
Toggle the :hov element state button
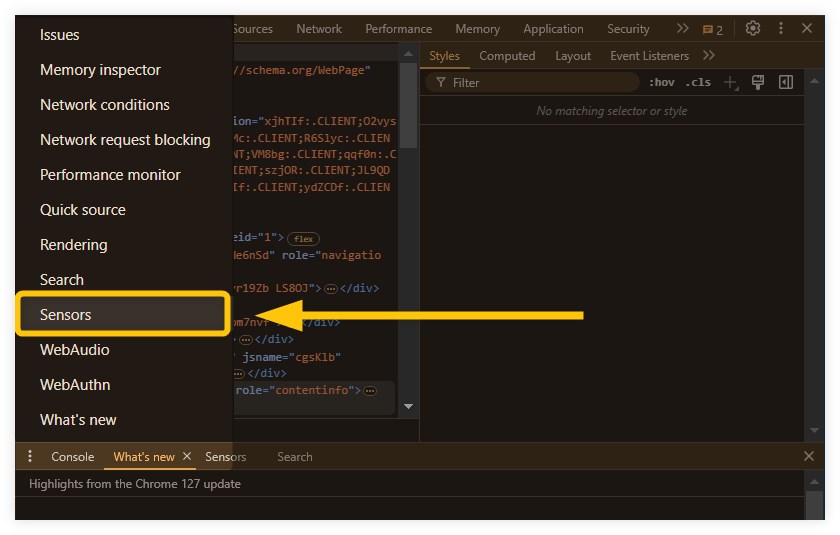(662, 82)
